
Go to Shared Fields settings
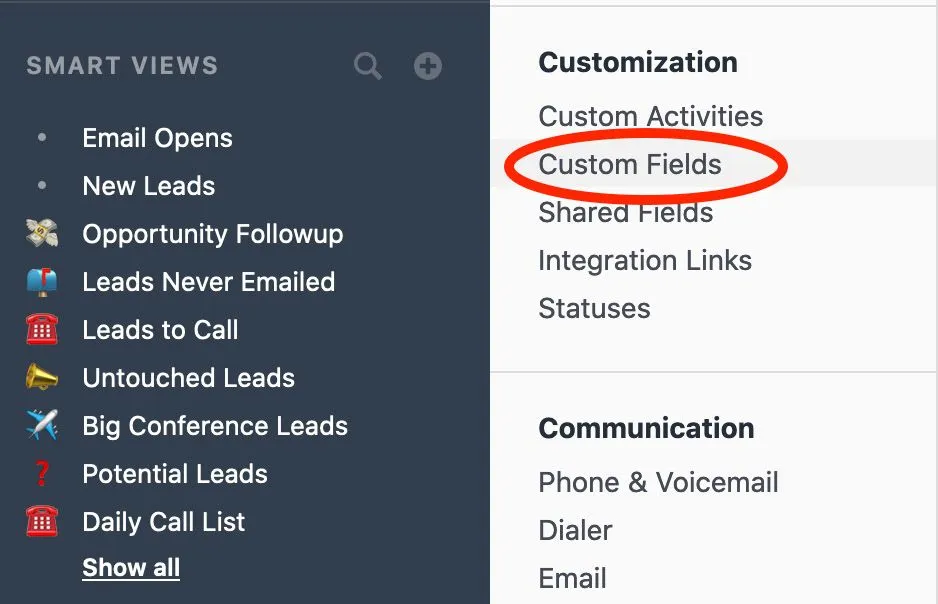pyautogui.click(x=625, y=212)
